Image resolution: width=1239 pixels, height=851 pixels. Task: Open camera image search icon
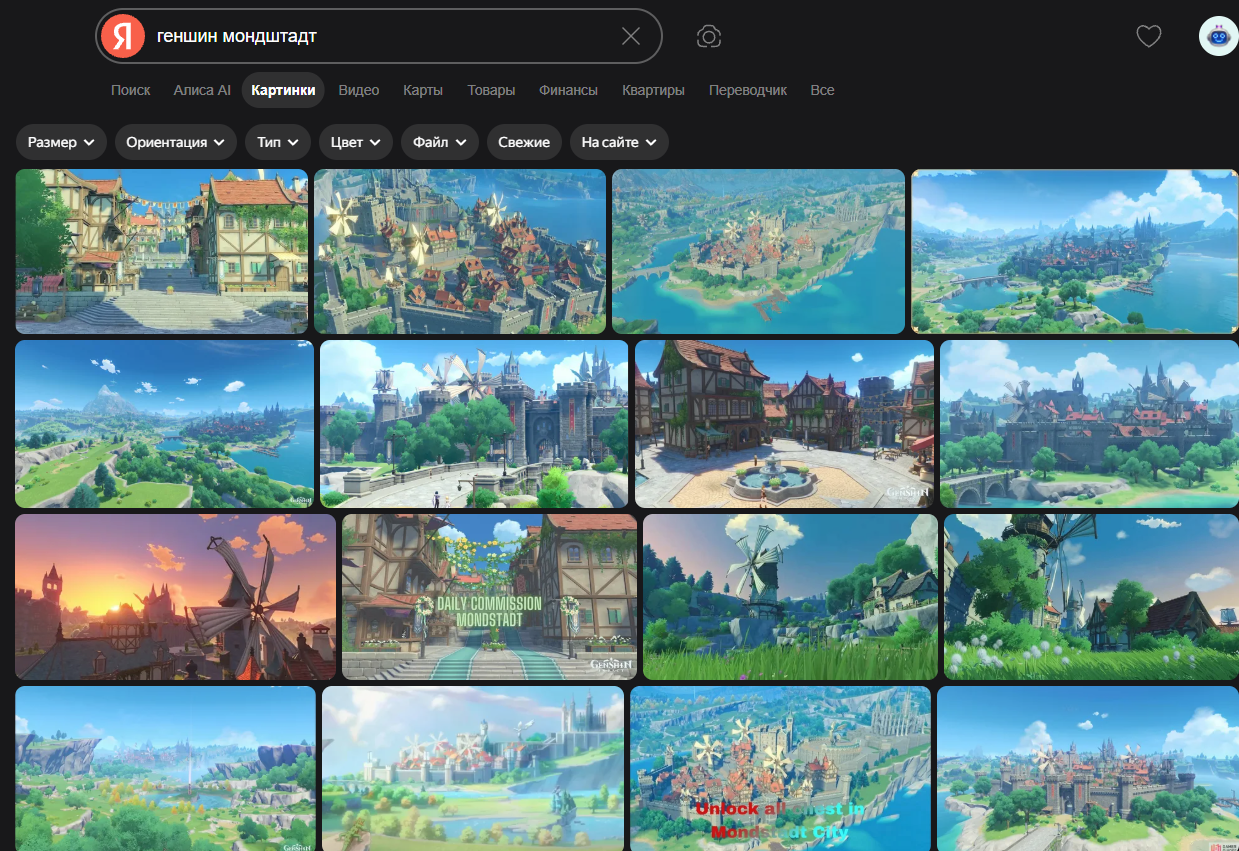[x=709, y=37]
